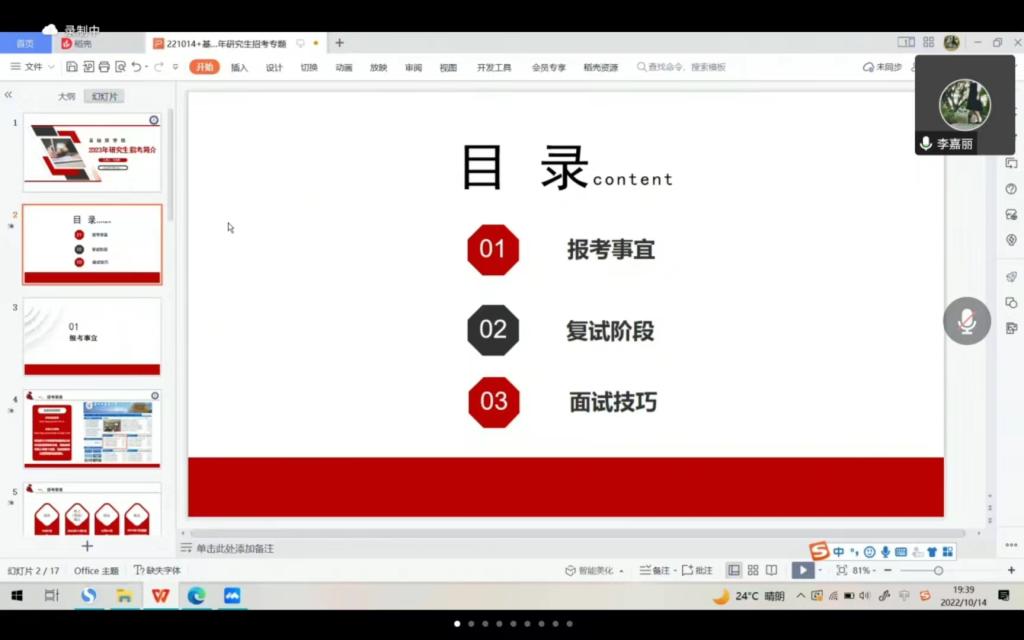Start slideshow with the play button
The width and height of the screenshot is (1024, 640).
coord(802,570)
